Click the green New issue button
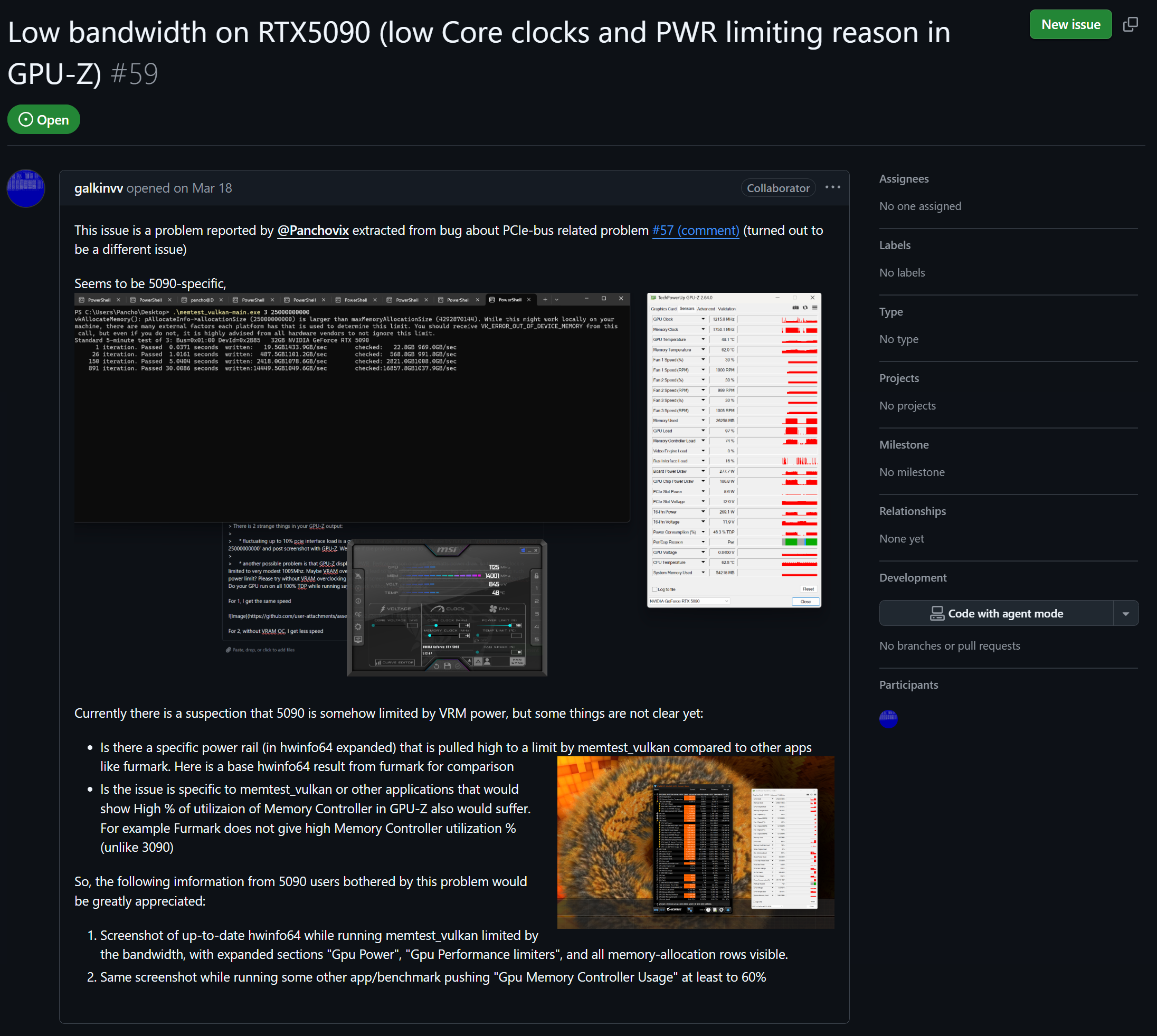Screen dimensions: 1157x1036 [x=1070, y=24]
